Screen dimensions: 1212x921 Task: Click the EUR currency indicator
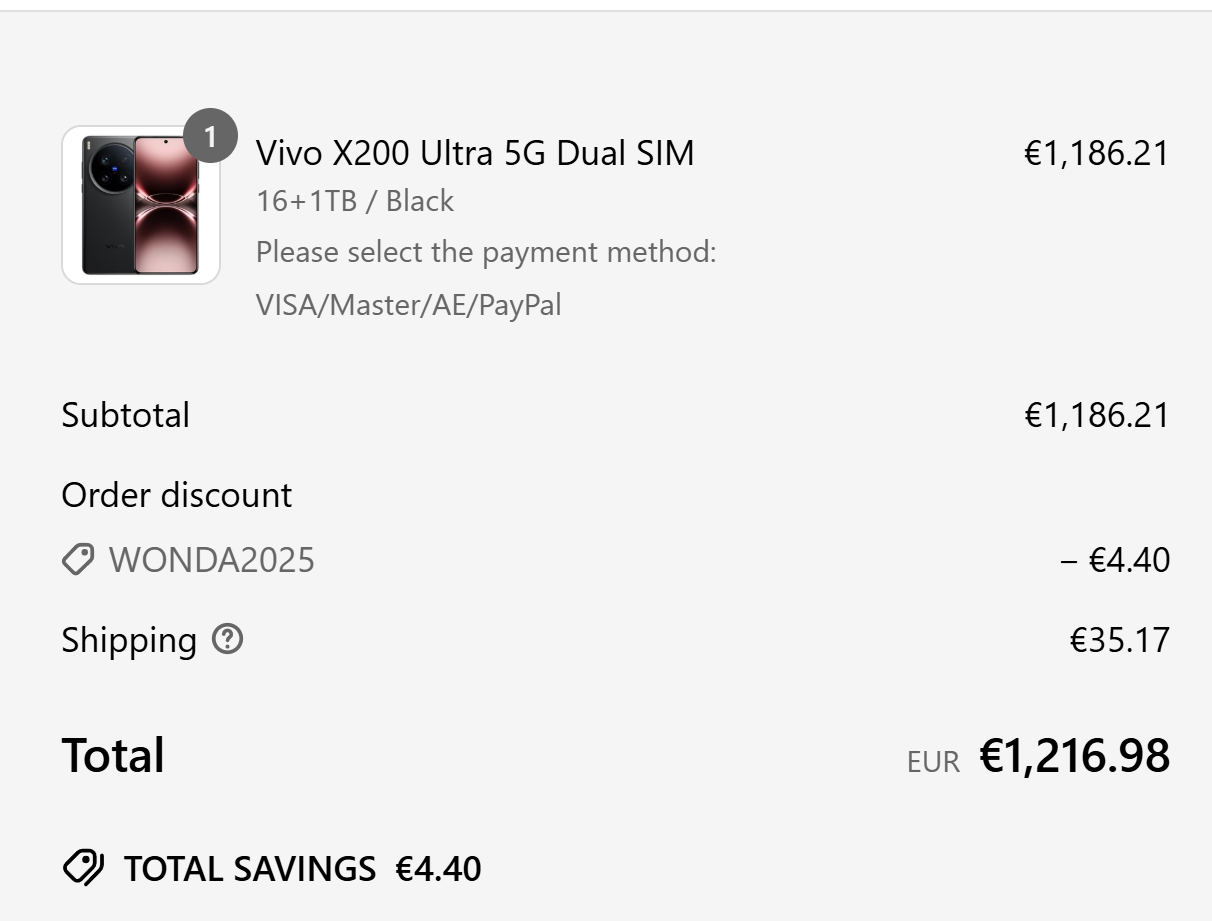click(x=932, y=762)
